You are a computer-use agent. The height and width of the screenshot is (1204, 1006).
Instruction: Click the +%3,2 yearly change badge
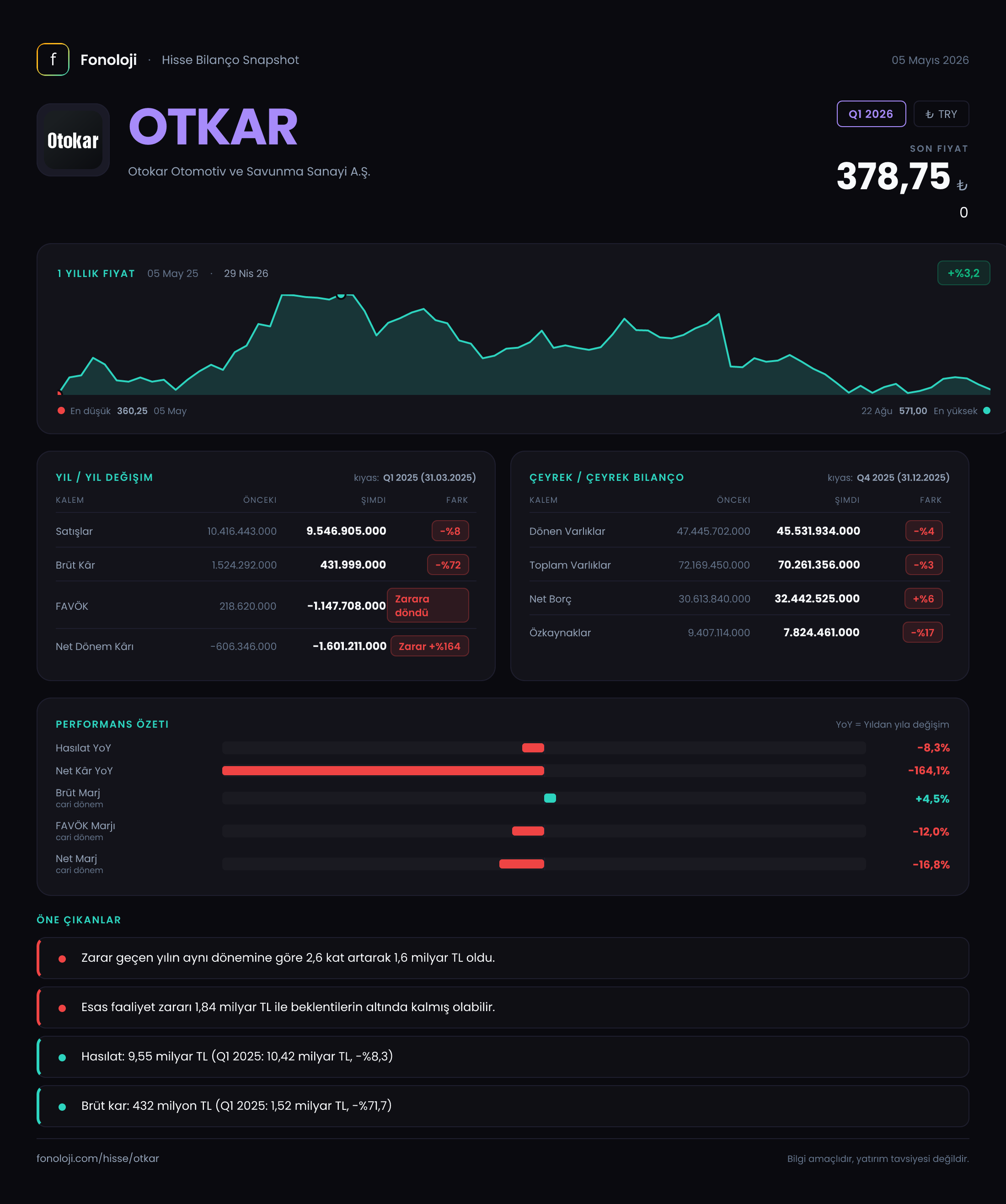pos(963,273)
